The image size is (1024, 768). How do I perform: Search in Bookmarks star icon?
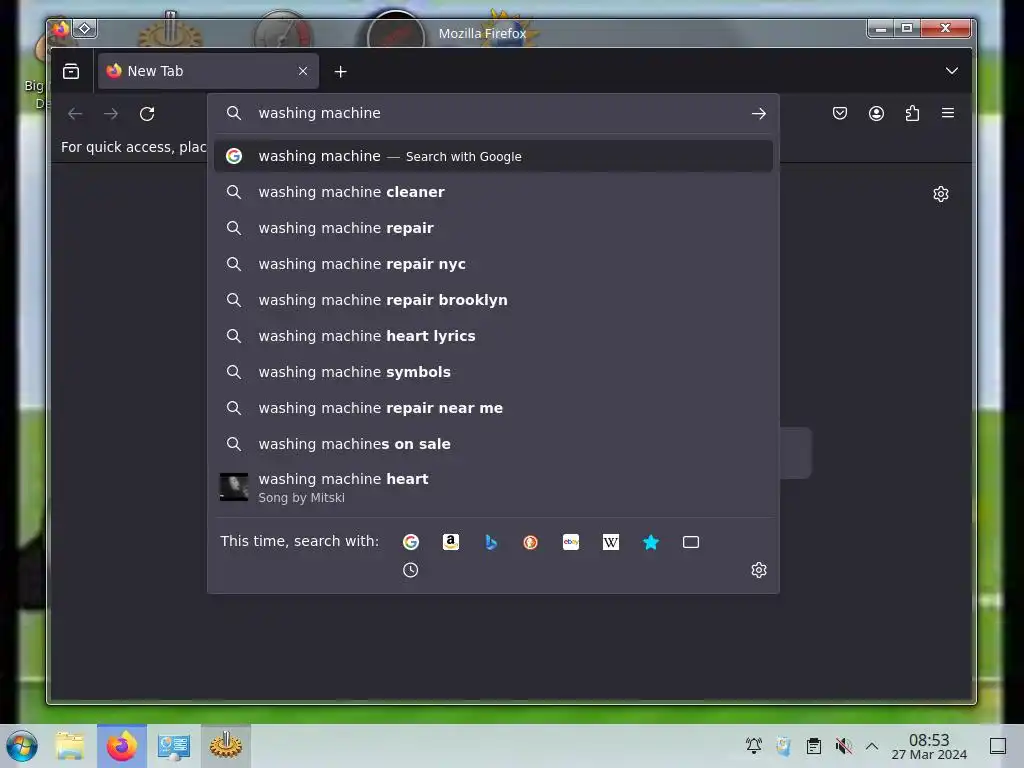[650, 541]
